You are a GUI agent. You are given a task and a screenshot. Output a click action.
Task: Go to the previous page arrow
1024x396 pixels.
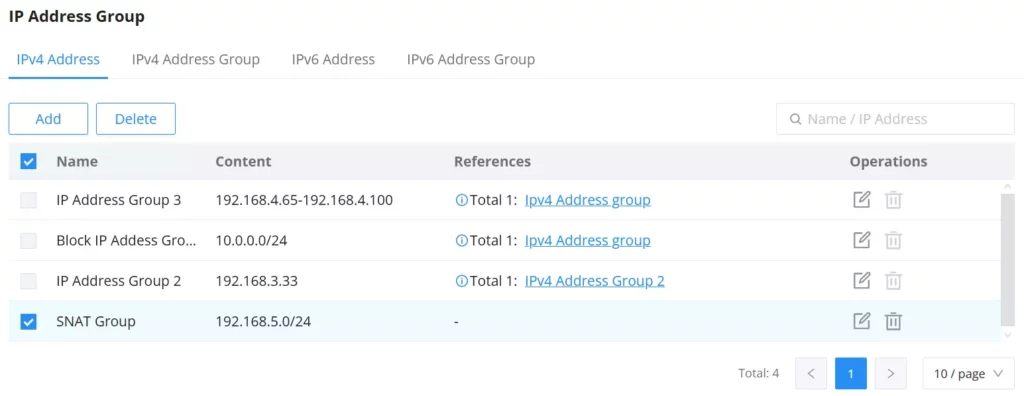(811, 374)
